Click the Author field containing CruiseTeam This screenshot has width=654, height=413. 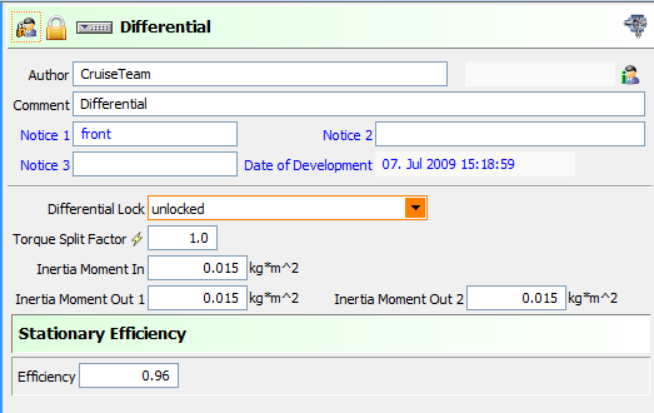pyautogui.click(x=260, y=74)
